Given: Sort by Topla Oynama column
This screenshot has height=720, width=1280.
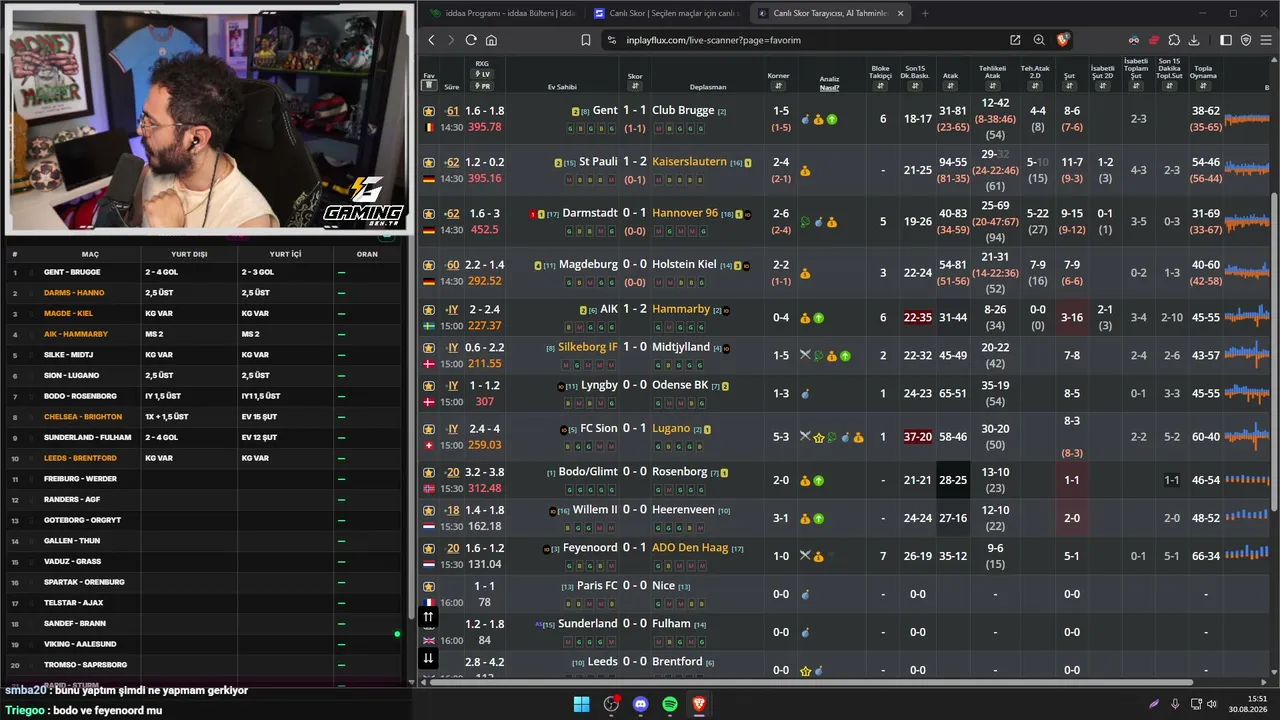Looking at the screenshot, I should tap(1204, 87).
